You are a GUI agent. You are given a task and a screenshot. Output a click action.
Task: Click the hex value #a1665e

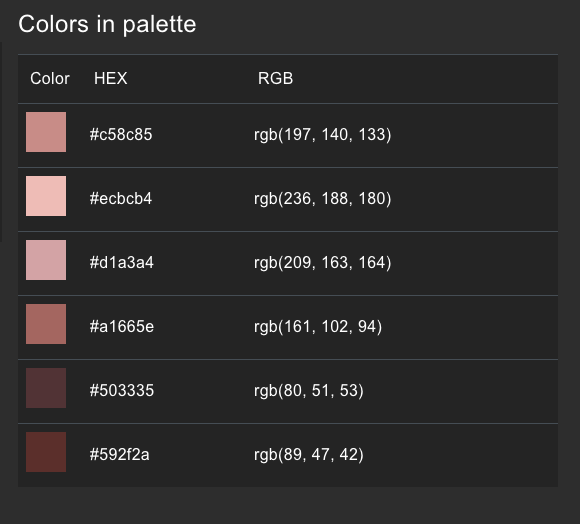point(122,327)
